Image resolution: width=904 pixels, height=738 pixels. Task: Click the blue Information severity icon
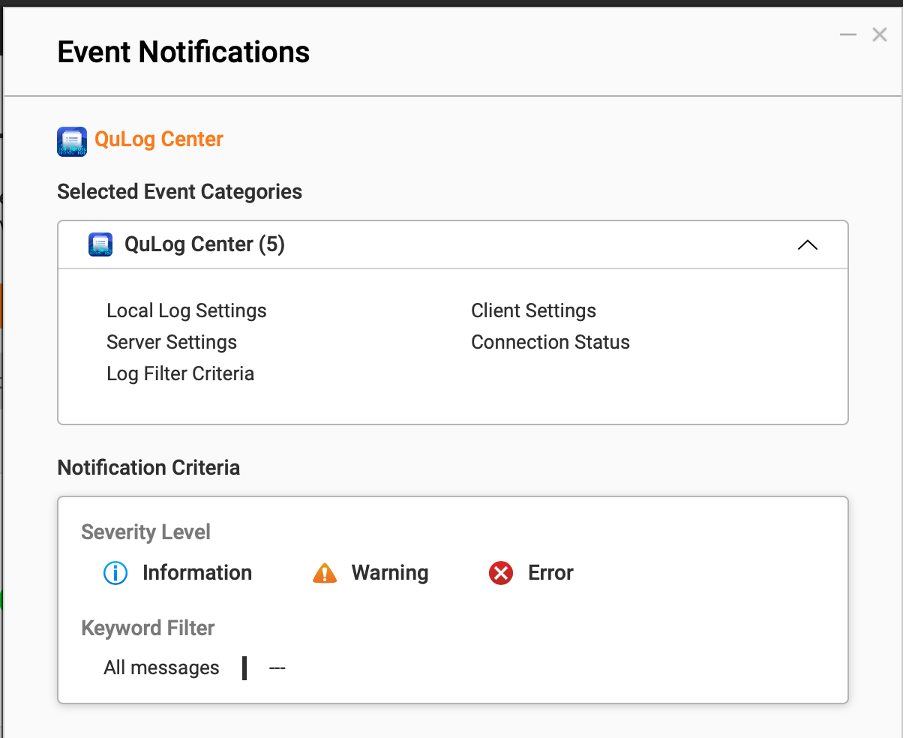pos(116,573)
